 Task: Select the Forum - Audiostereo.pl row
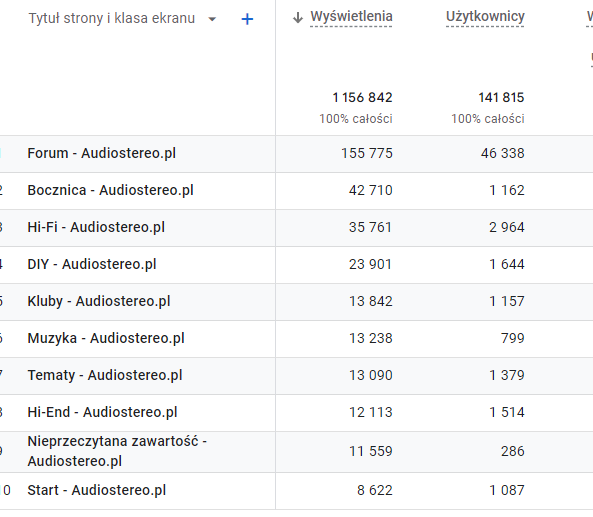[x=296, y=154]
